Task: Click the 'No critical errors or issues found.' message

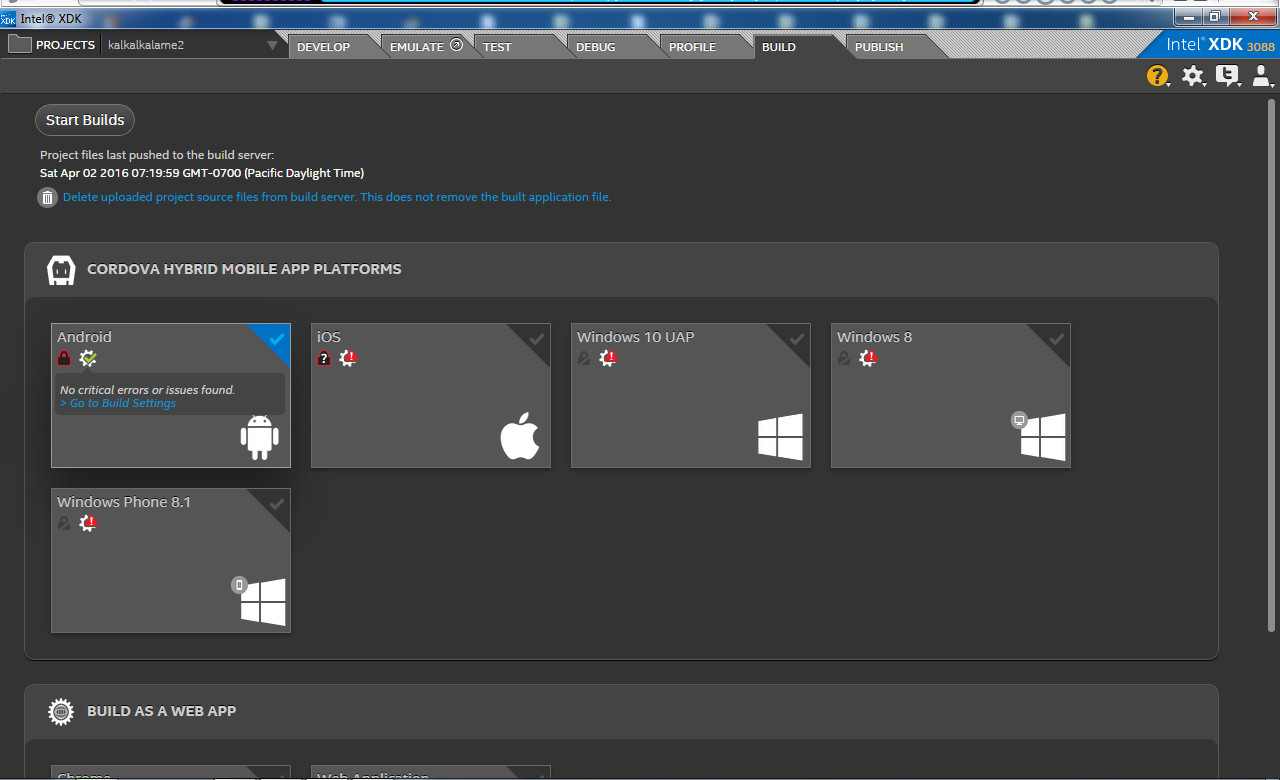Action: (147, 390)
